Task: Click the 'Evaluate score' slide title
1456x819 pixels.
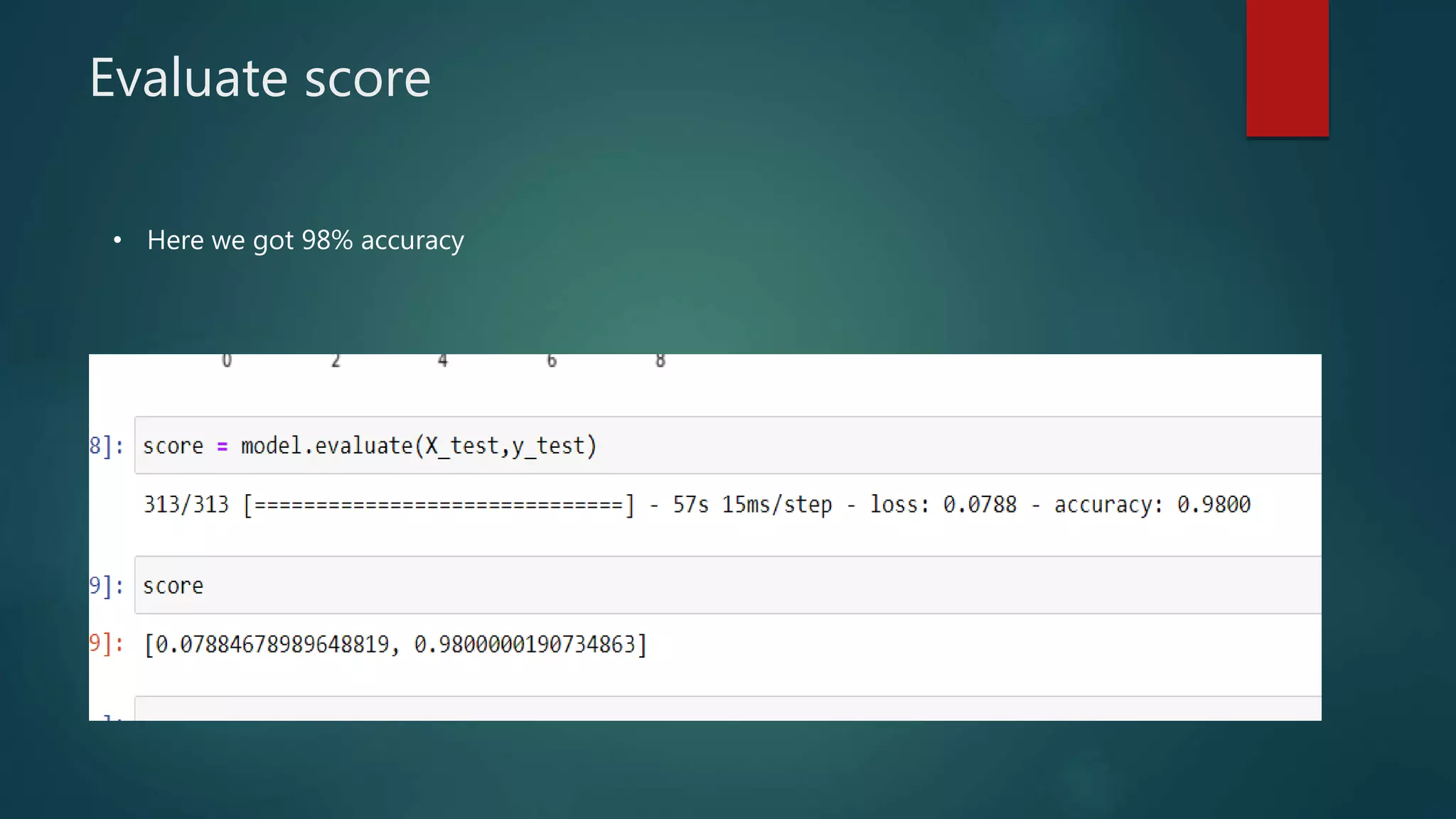Action: tap(260, 77)
